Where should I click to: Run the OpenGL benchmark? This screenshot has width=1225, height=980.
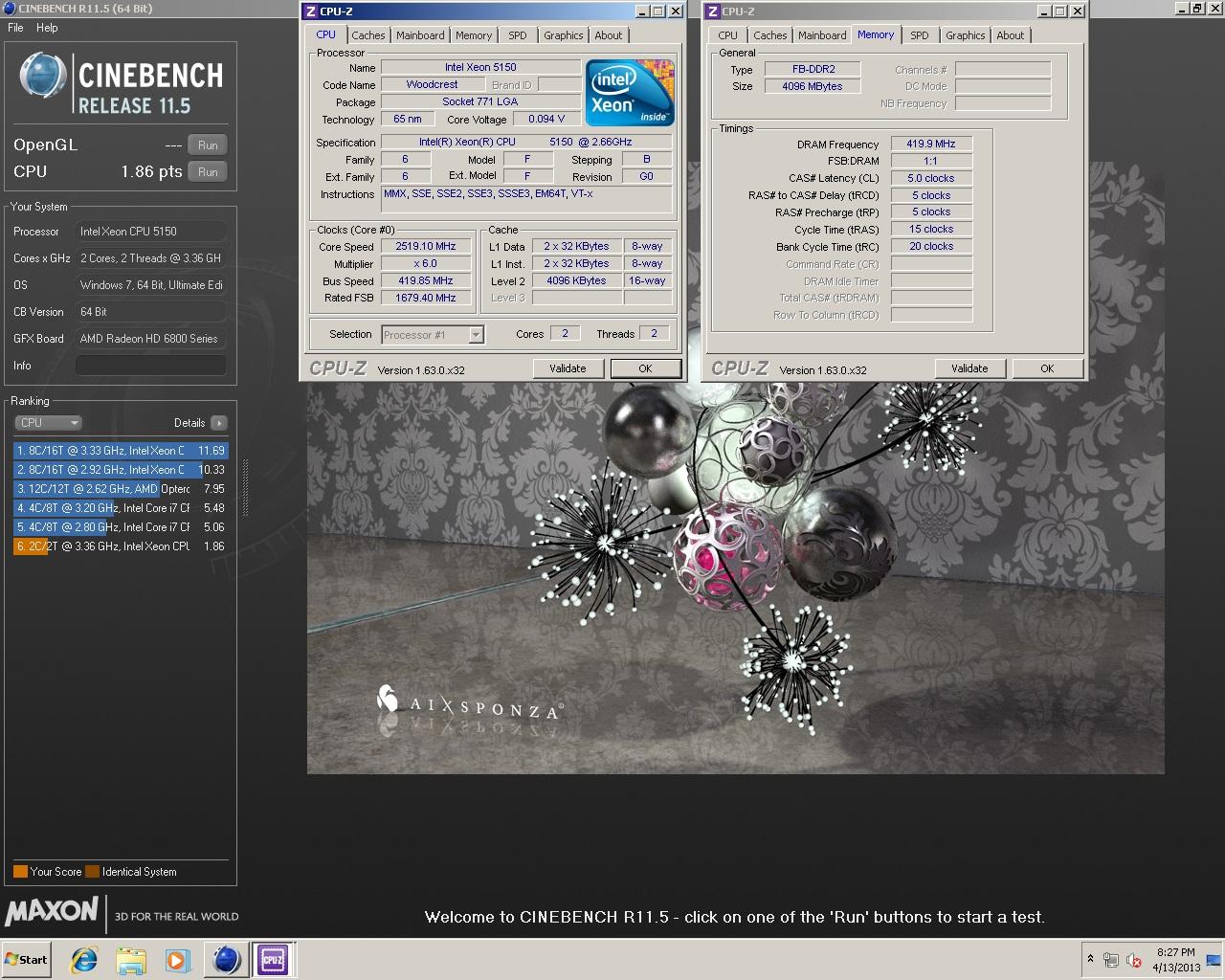208,145
